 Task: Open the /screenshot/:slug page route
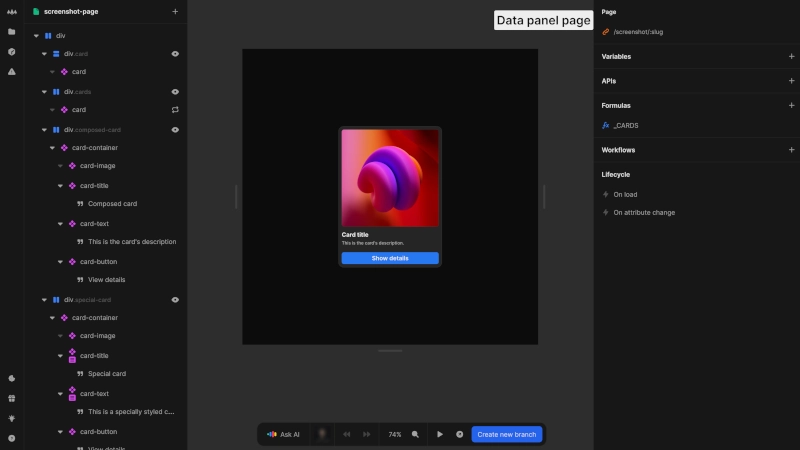point(638,32)
